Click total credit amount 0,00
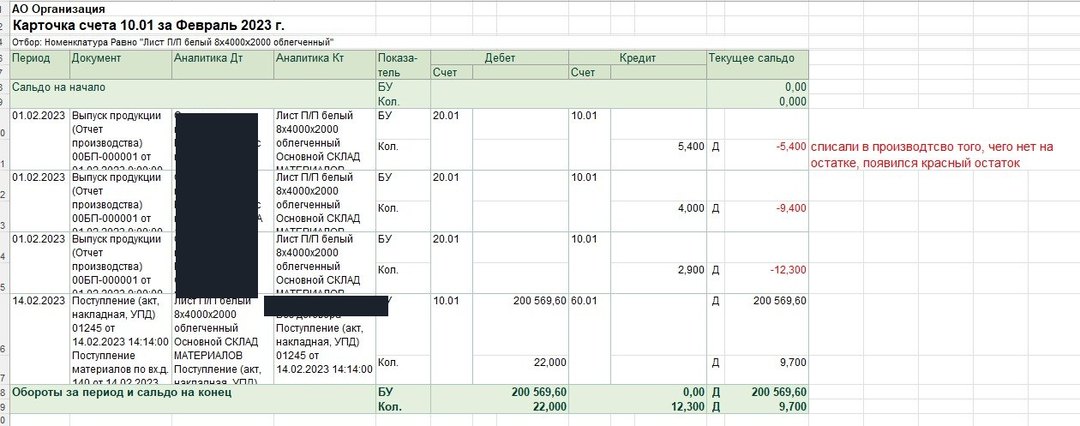1080x426 pixels. pyautogui.click(x=693, y=392)
